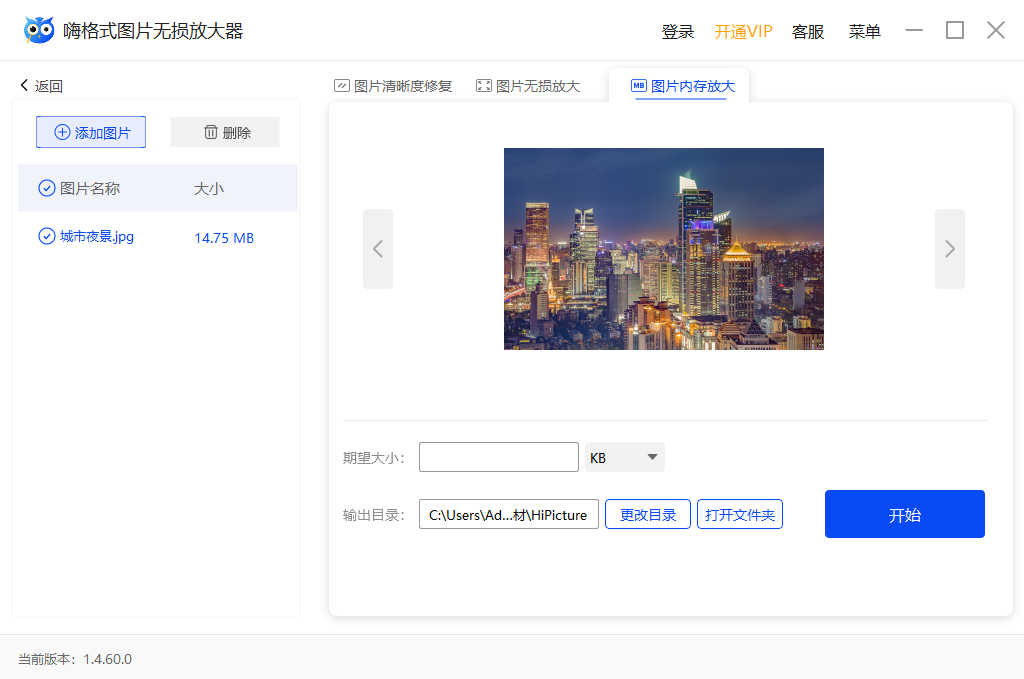
Task: Click the 开通VIP link
Action: click(x=741, y=31)
